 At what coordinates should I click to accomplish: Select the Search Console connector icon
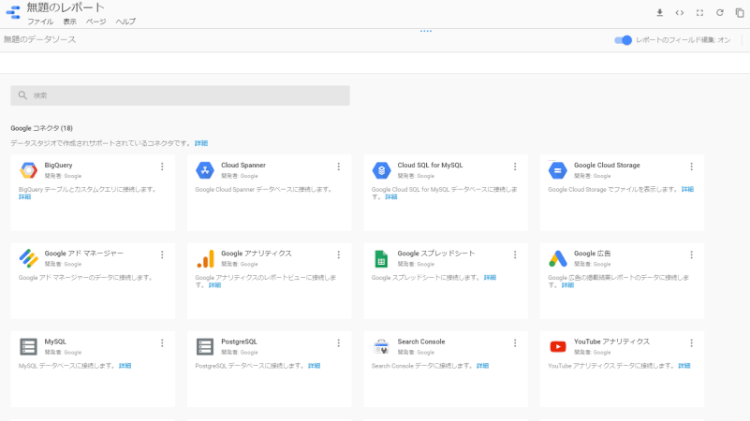point(381,347)
